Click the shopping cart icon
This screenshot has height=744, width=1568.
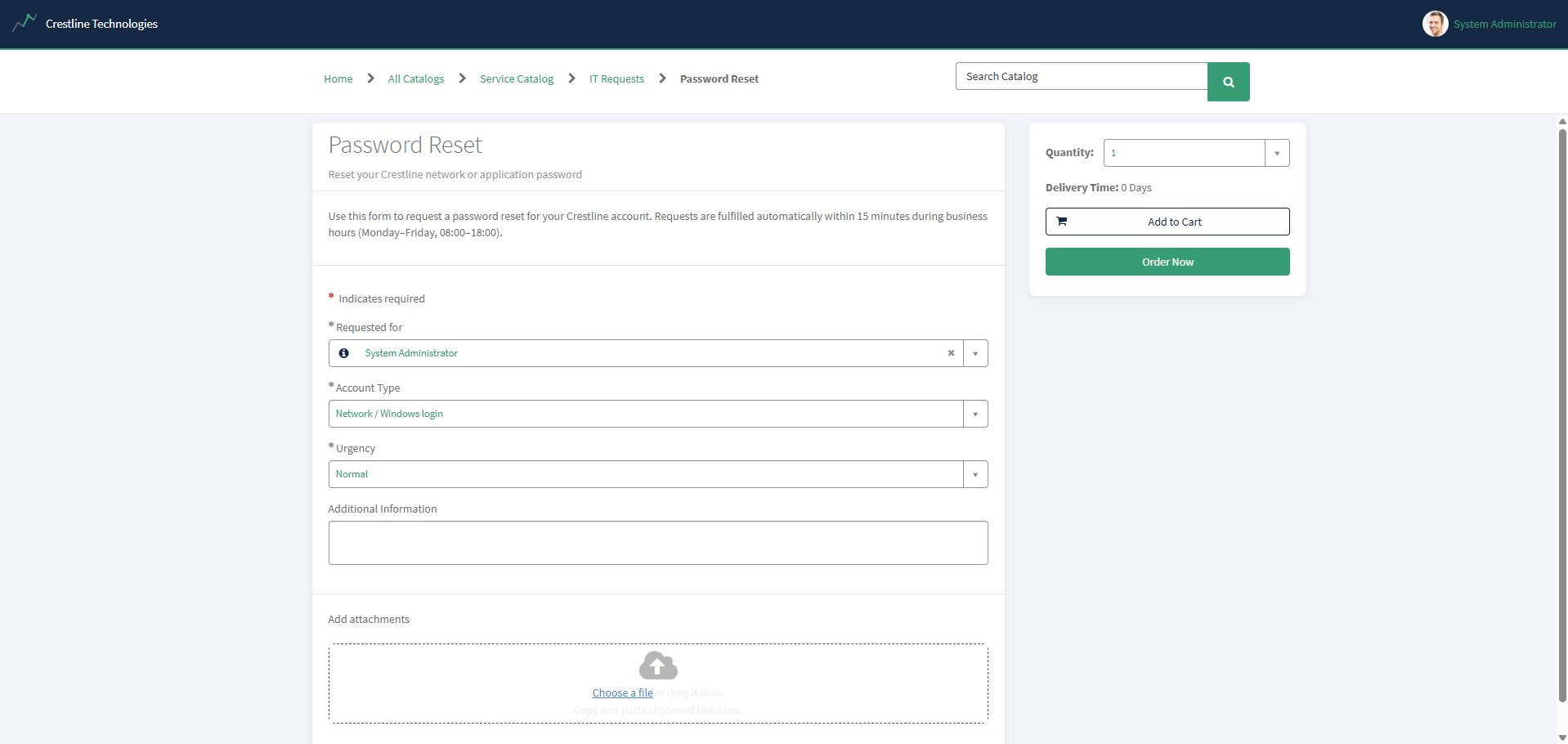click(x=1062, y=222)
